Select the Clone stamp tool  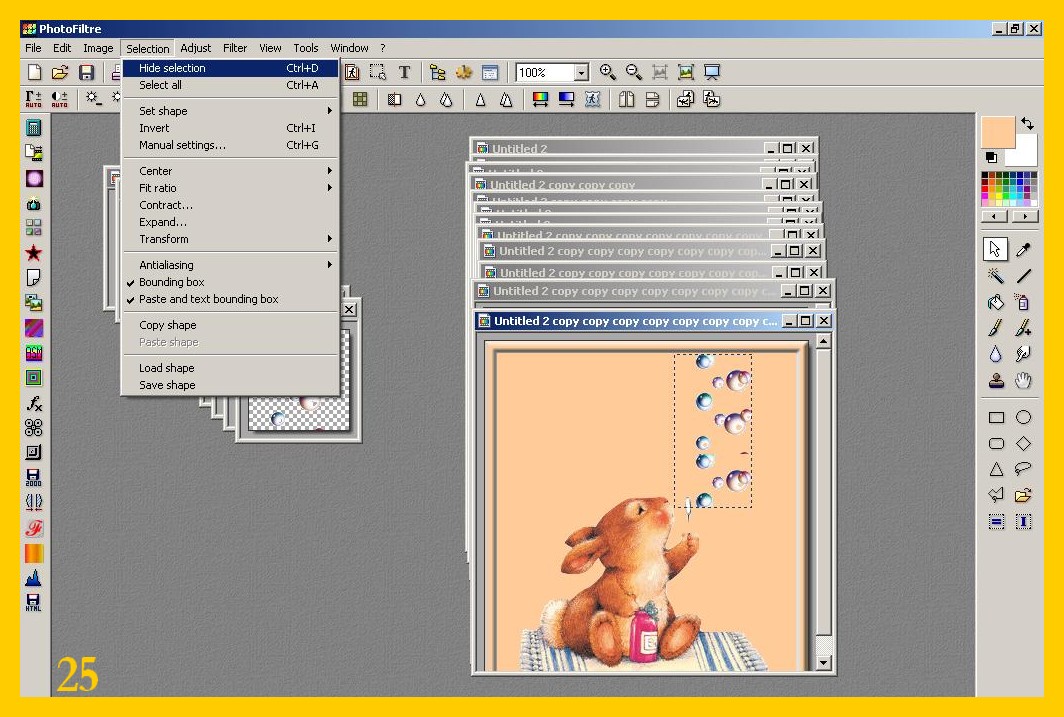point(996,380)
